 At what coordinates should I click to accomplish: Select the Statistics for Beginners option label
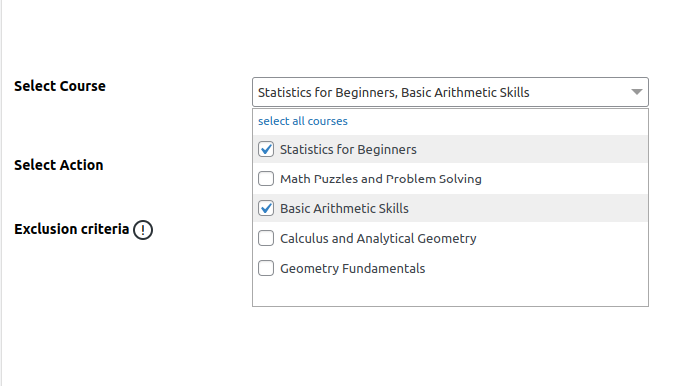tap(348, 149)
